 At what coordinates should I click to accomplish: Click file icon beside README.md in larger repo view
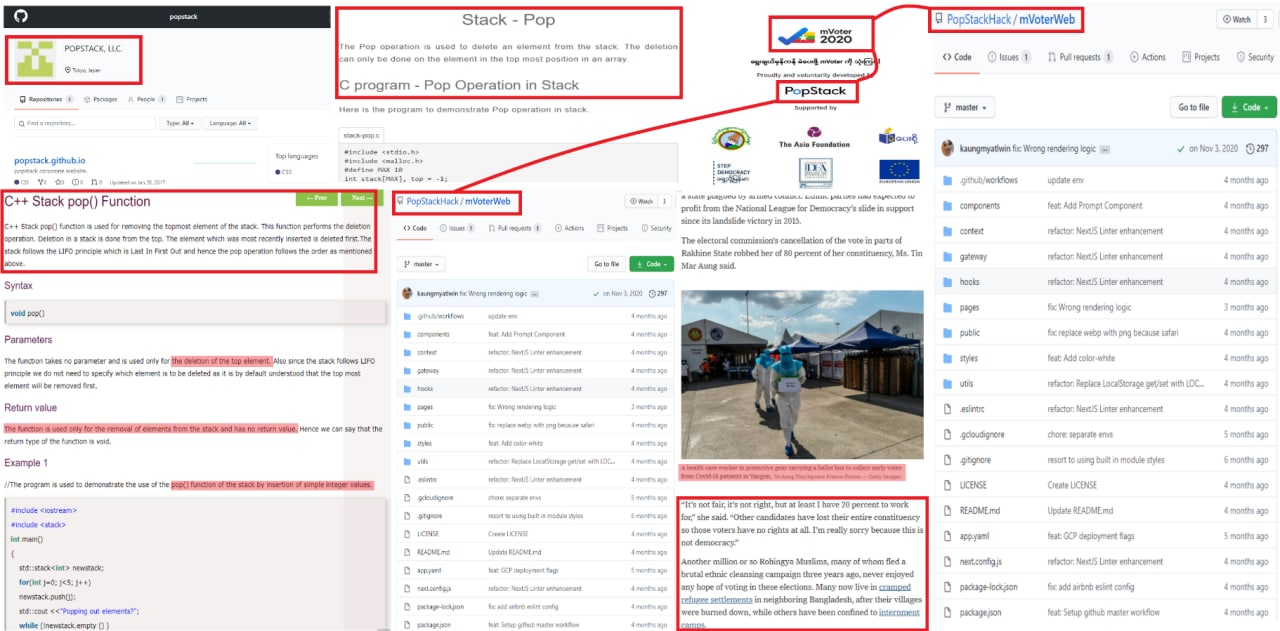[x=950, y=511]
